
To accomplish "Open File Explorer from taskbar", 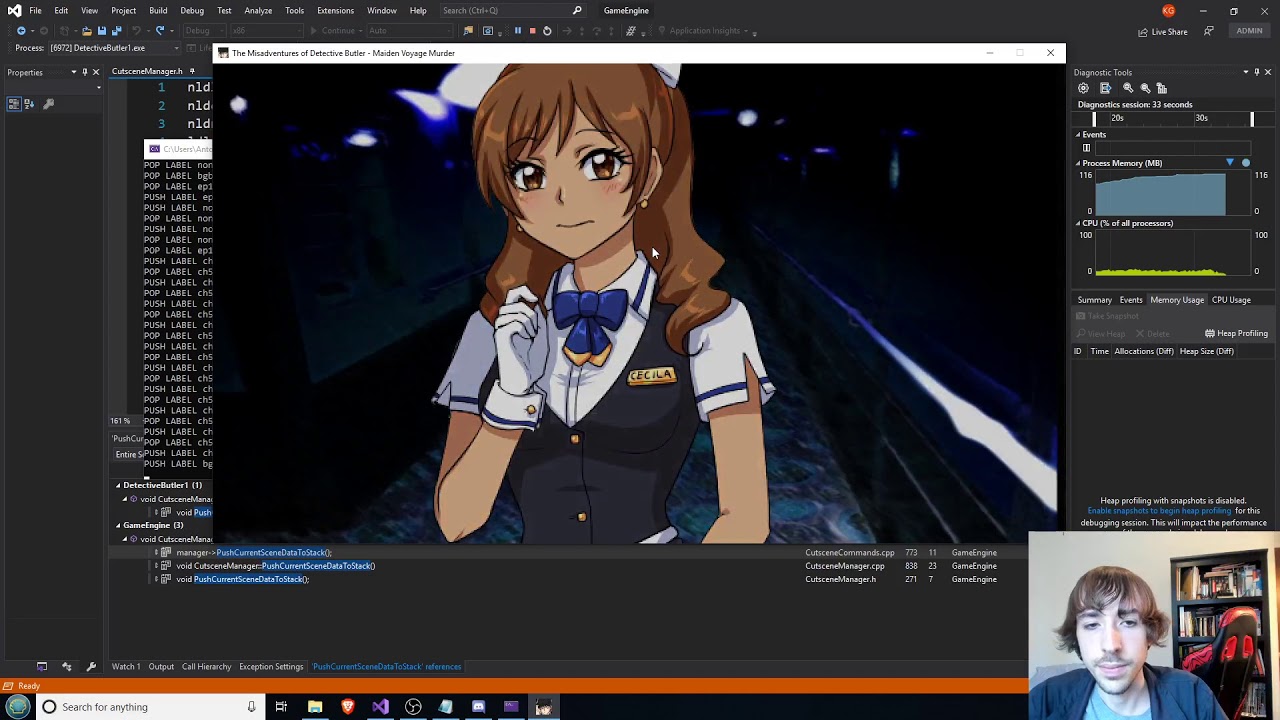I will click(315, 707).
